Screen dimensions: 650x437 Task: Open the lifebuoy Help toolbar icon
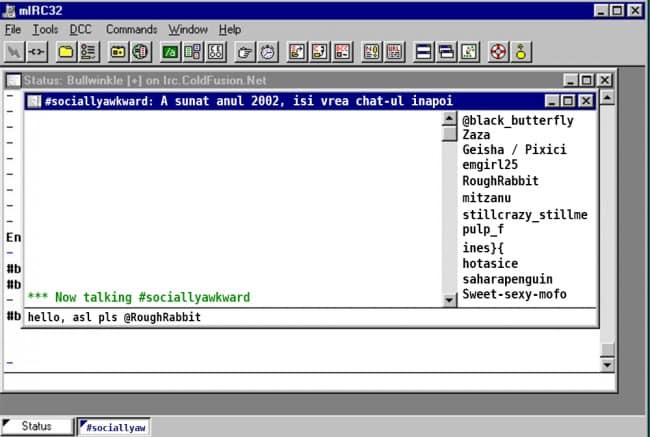pos(498,52)
